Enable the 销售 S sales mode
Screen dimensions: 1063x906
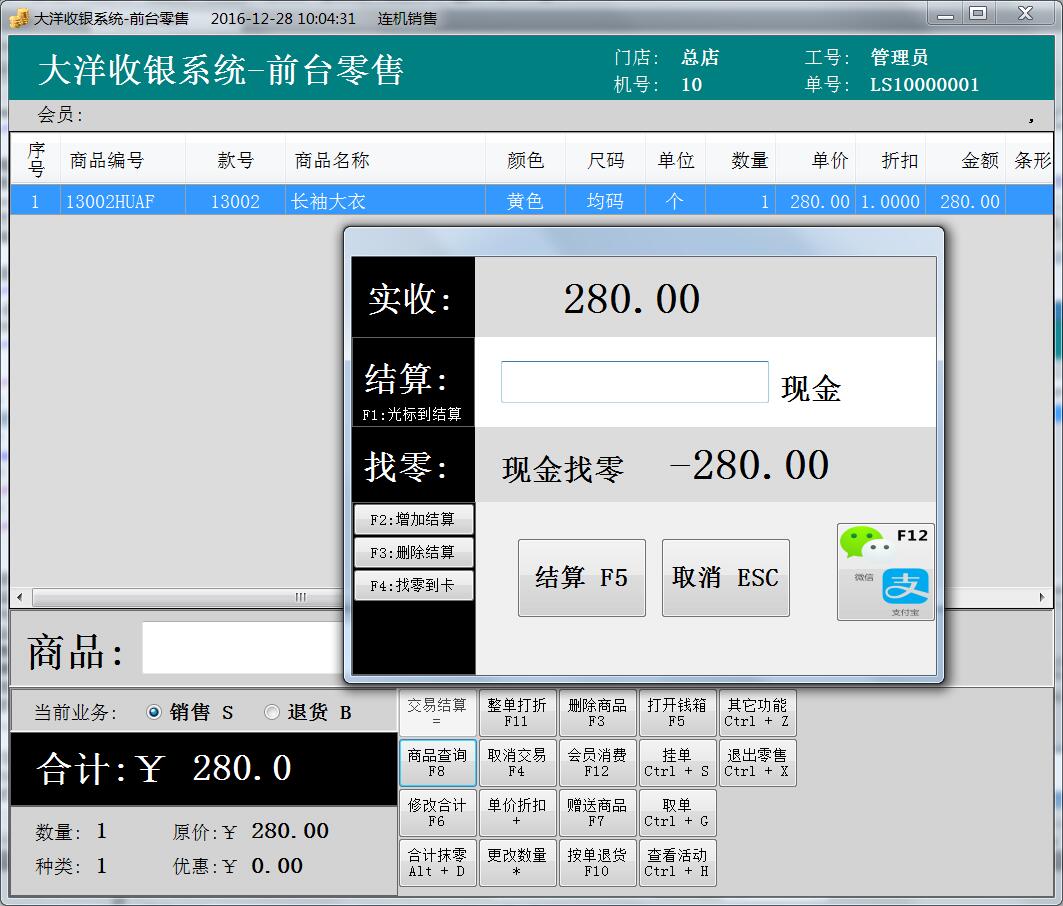click(153, 711)
